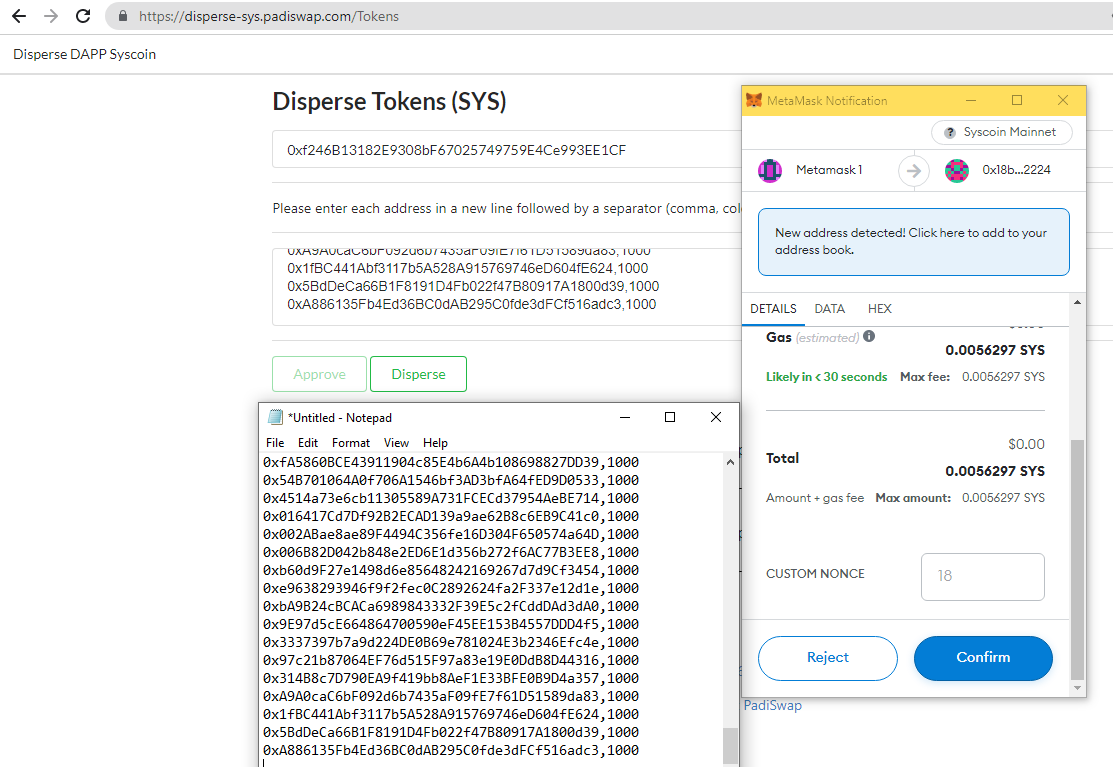Click Notepad line starting 0x9E97d5cE66

click(451, 624)
